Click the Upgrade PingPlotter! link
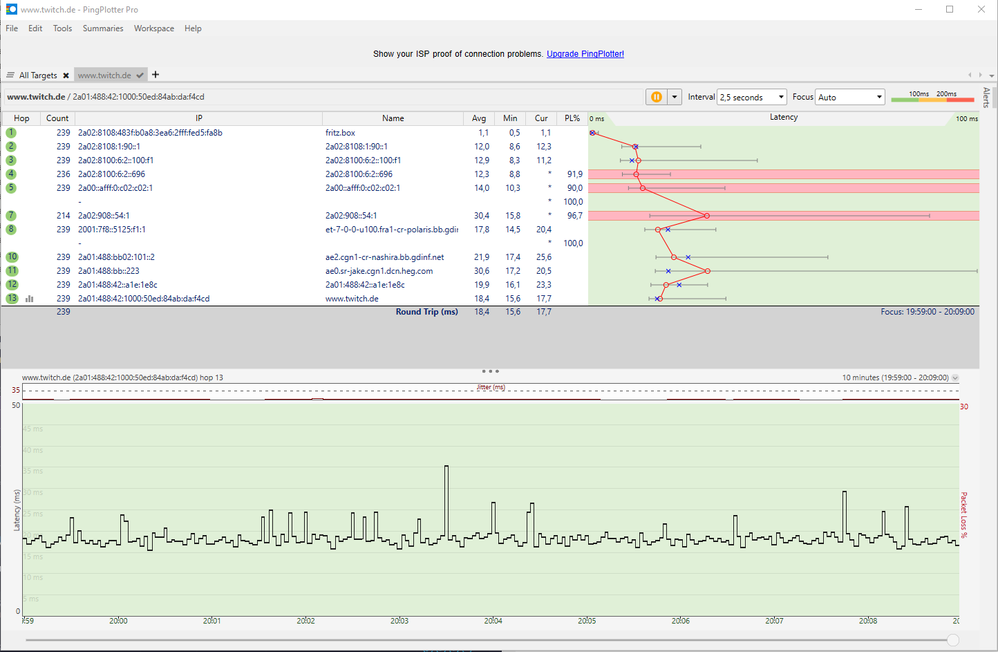This screenshot has width=998, height=652. [x=585, y=53]
